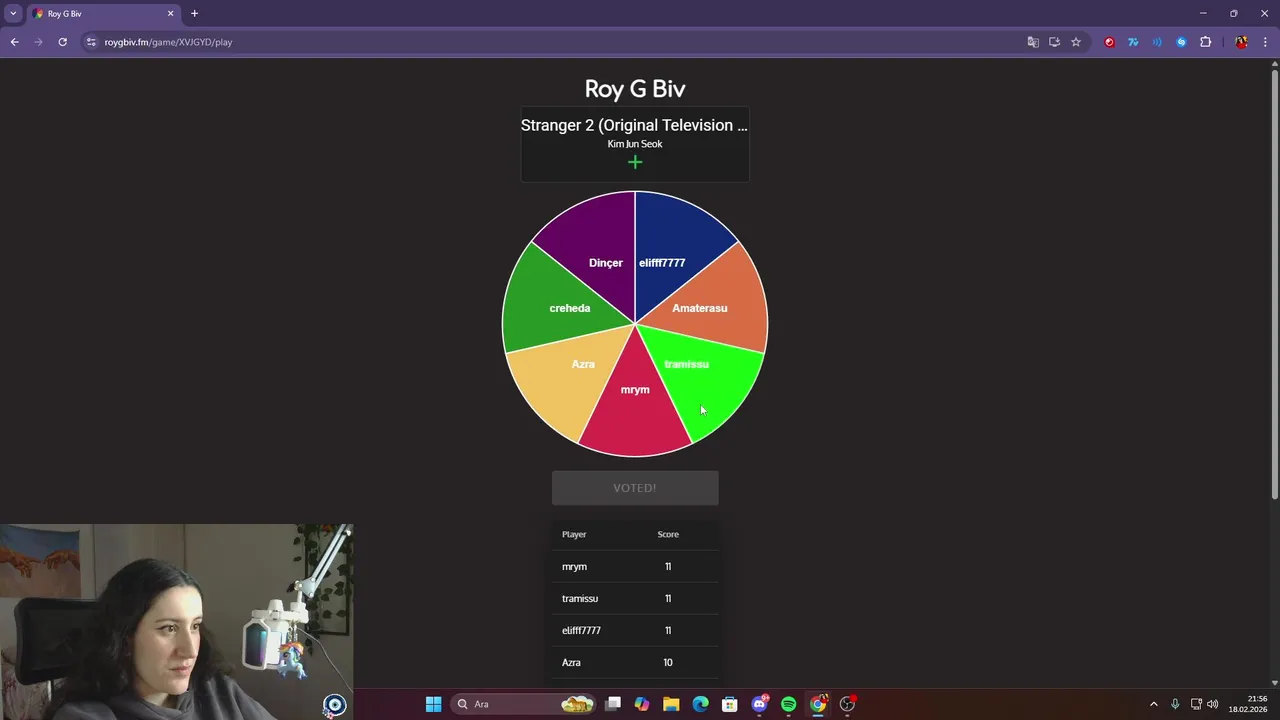
Task: Open the Shazam extension icon
Action: click(1181, 42)
